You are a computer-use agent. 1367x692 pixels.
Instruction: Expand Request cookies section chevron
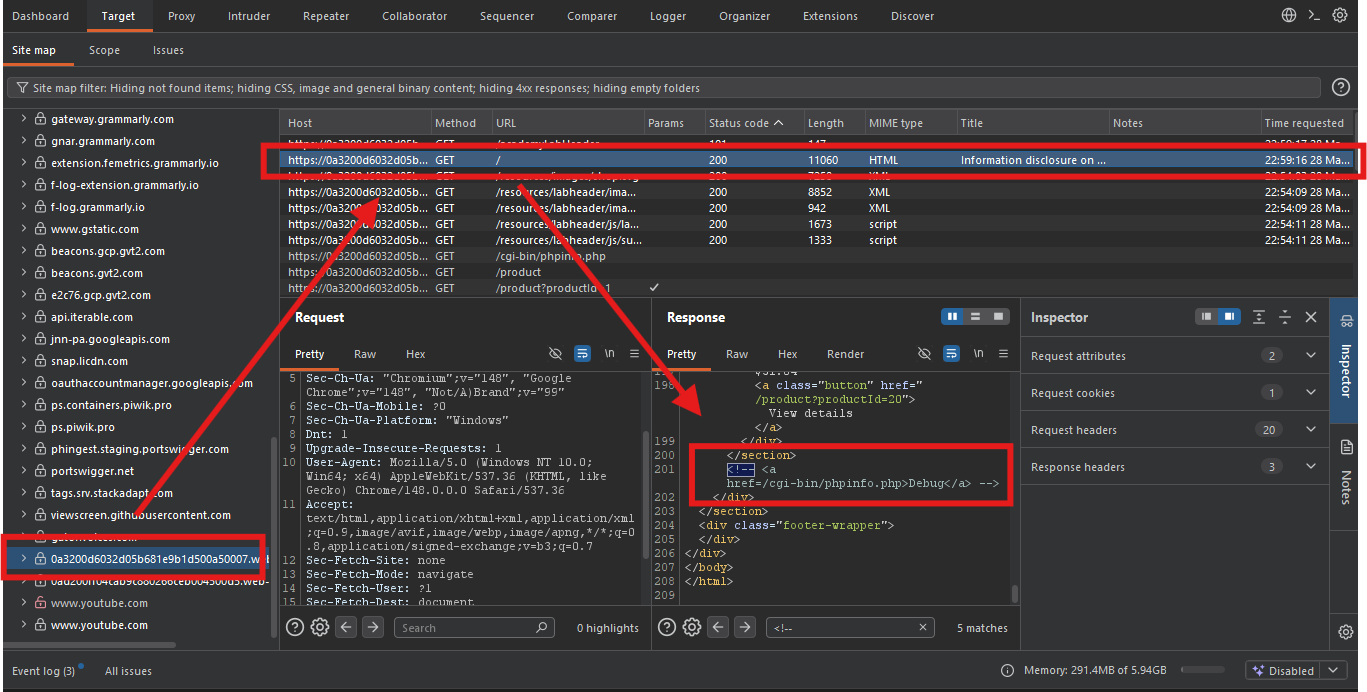(1311, 392)
